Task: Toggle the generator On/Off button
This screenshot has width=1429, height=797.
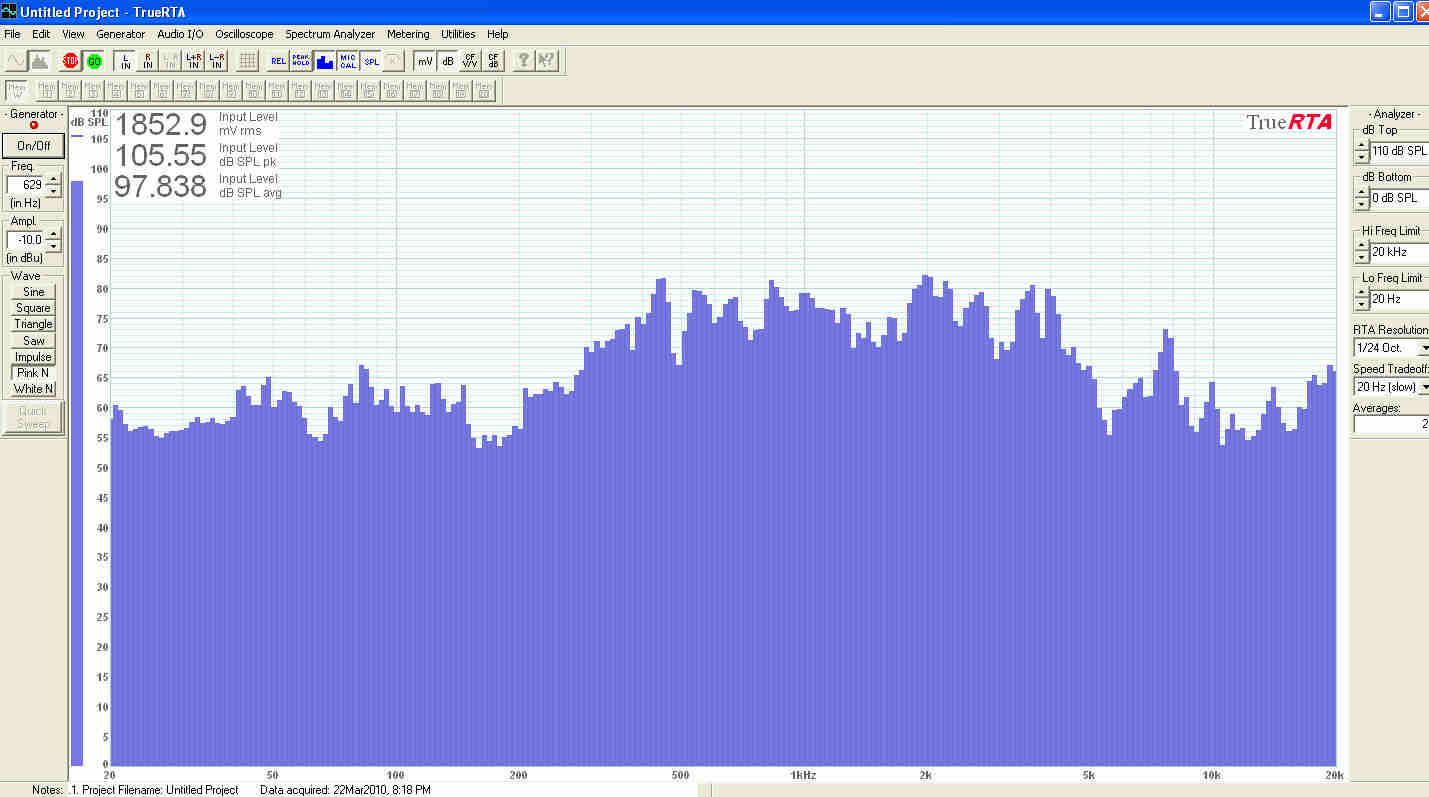Action: (33, 145)
